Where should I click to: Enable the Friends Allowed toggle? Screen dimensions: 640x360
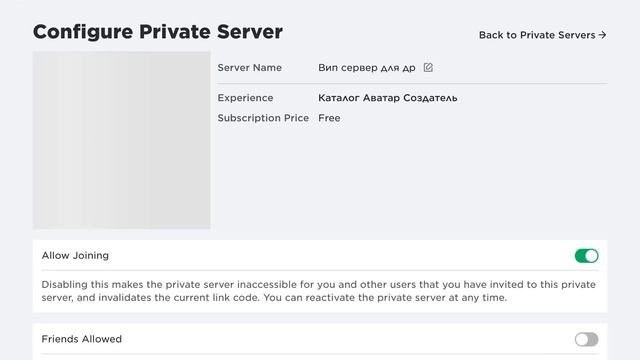(587, 339)
